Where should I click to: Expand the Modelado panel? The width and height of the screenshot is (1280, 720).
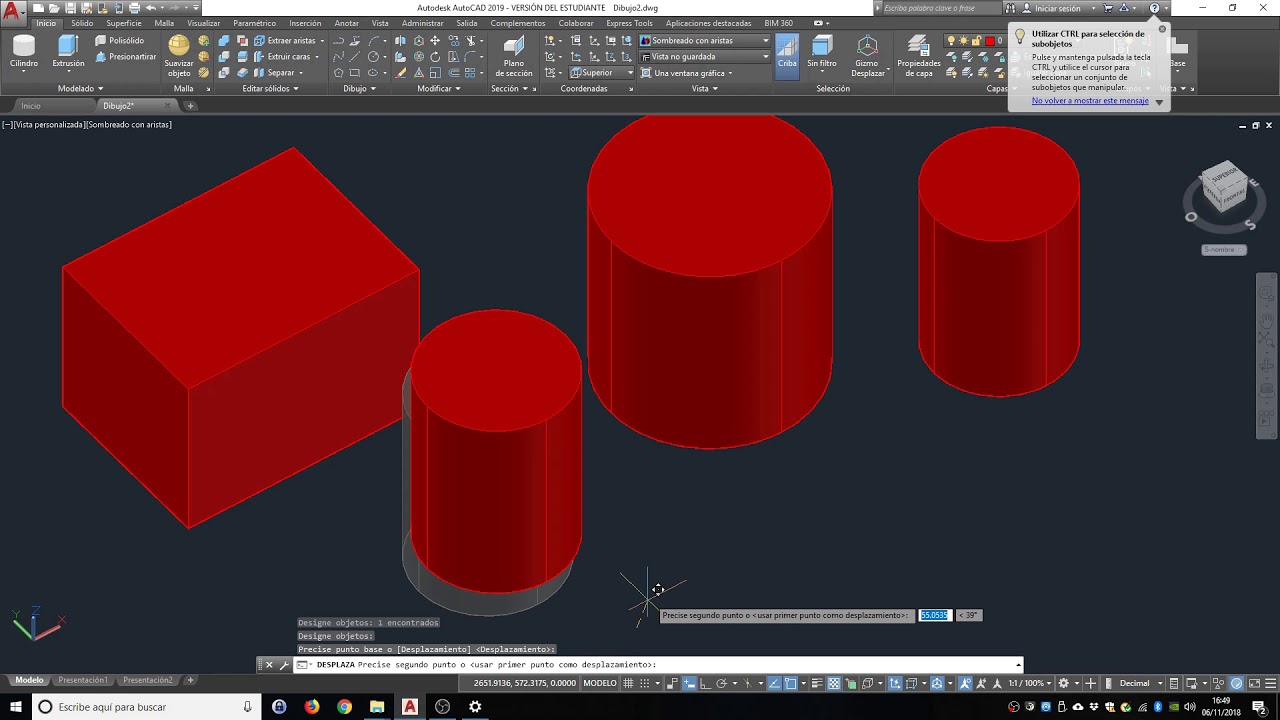80,88
